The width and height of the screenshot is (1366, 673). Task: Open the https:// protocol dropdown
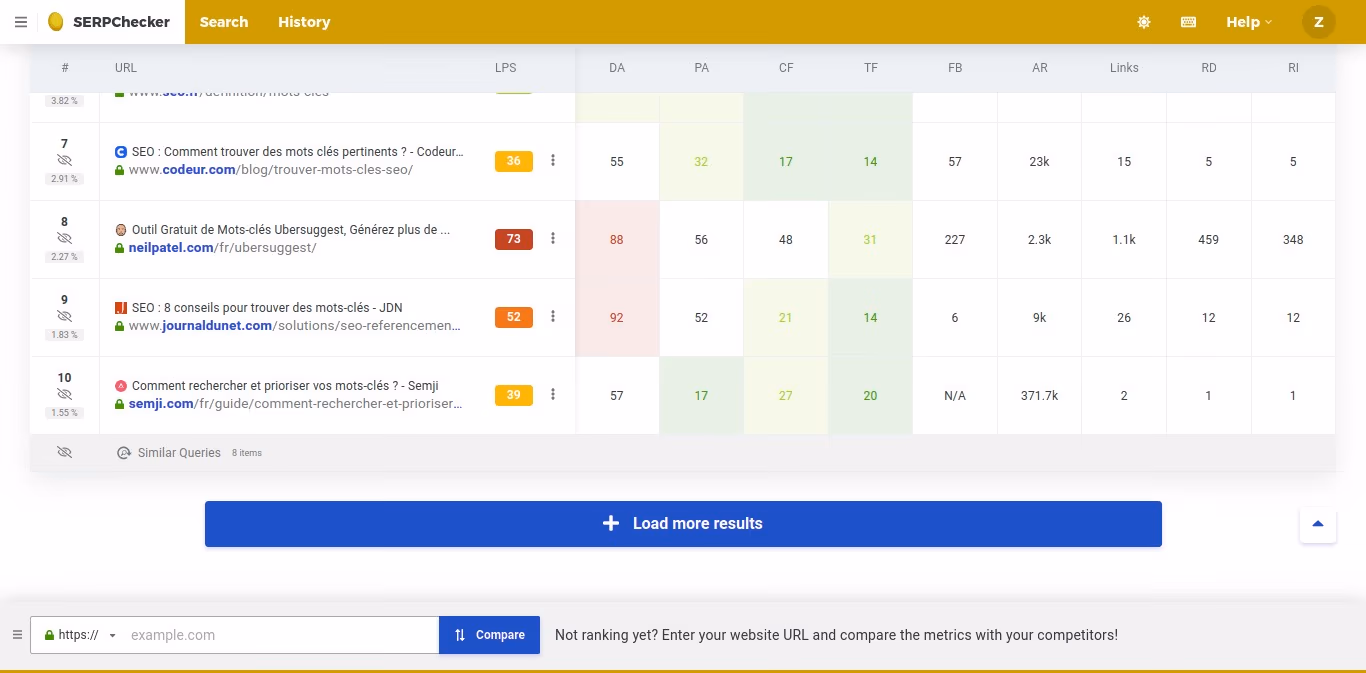pyautogui.click(x=81, y=635)
